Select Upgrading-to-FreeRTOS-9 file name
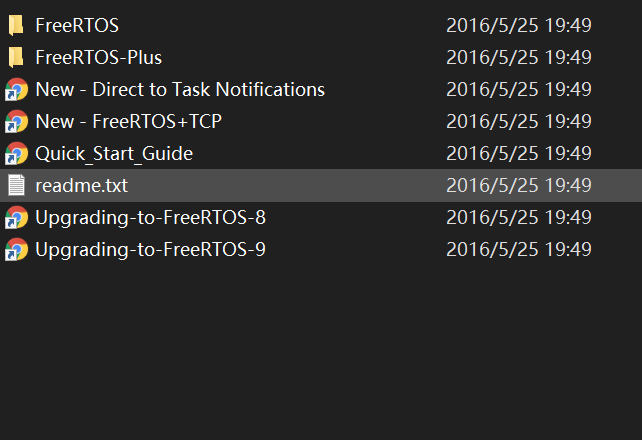Image resolution: width=642 pixels, height=440 pixels. (x=150, y=249)
